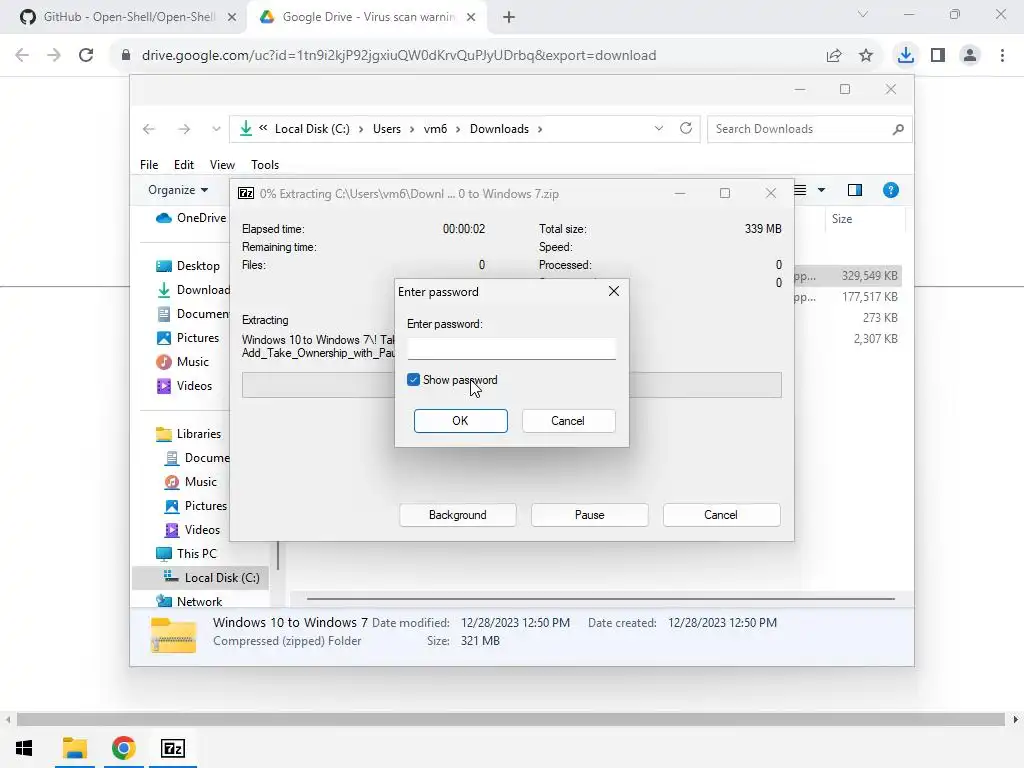Screen dimensions: 1024x768
Task: Open Pictures under quick access
Action: (x=188, y=338)
